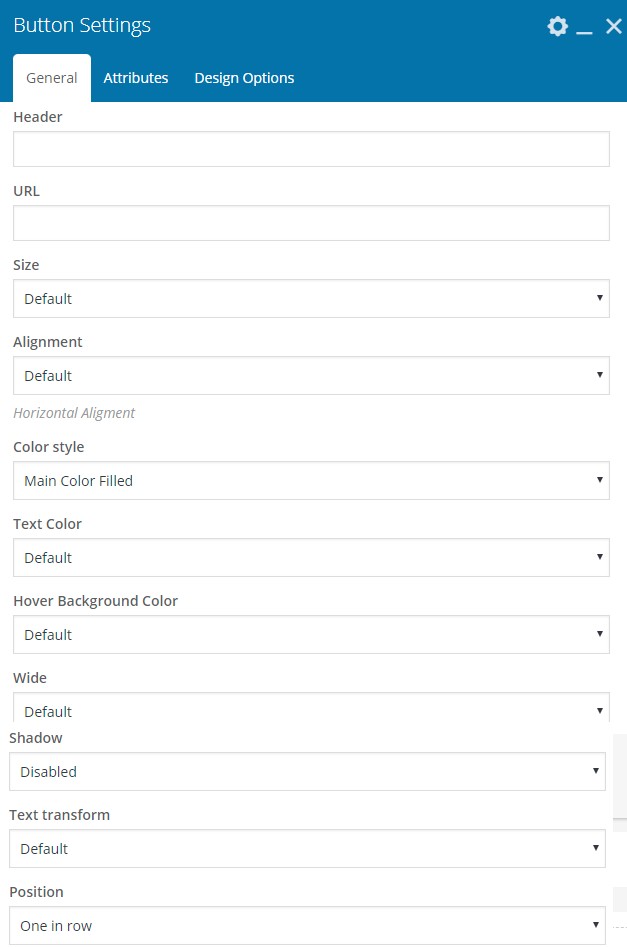Expand the Wide dropdown
The width and height of the screenshot is (627, 947).
pyautogui.click(x=311, y=707)
